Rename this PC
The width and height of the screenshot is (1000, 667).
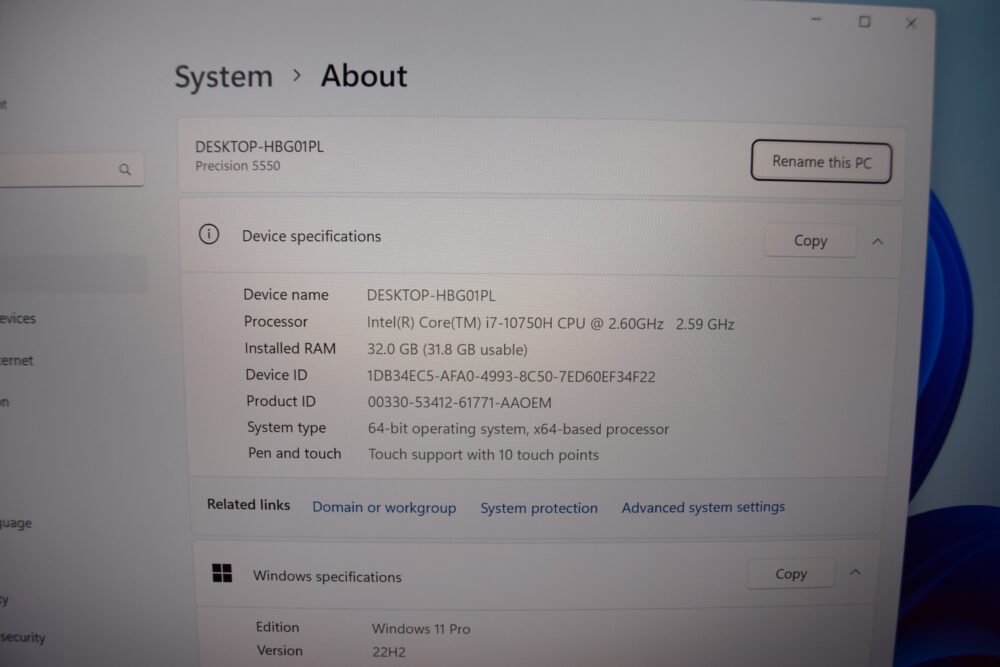tap(821, 162)
